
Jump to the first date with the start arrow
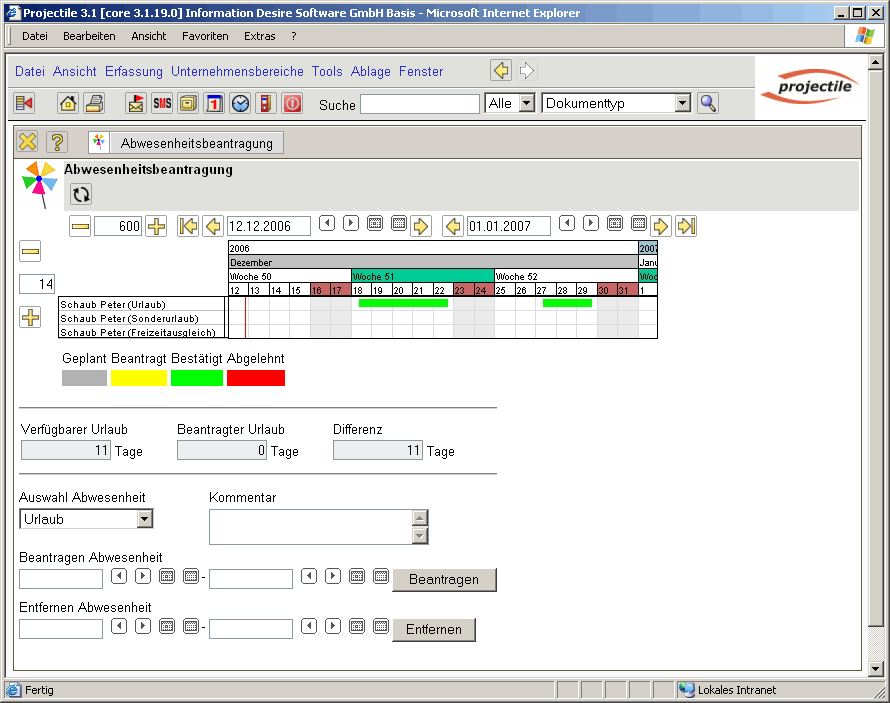coord(188,226)
